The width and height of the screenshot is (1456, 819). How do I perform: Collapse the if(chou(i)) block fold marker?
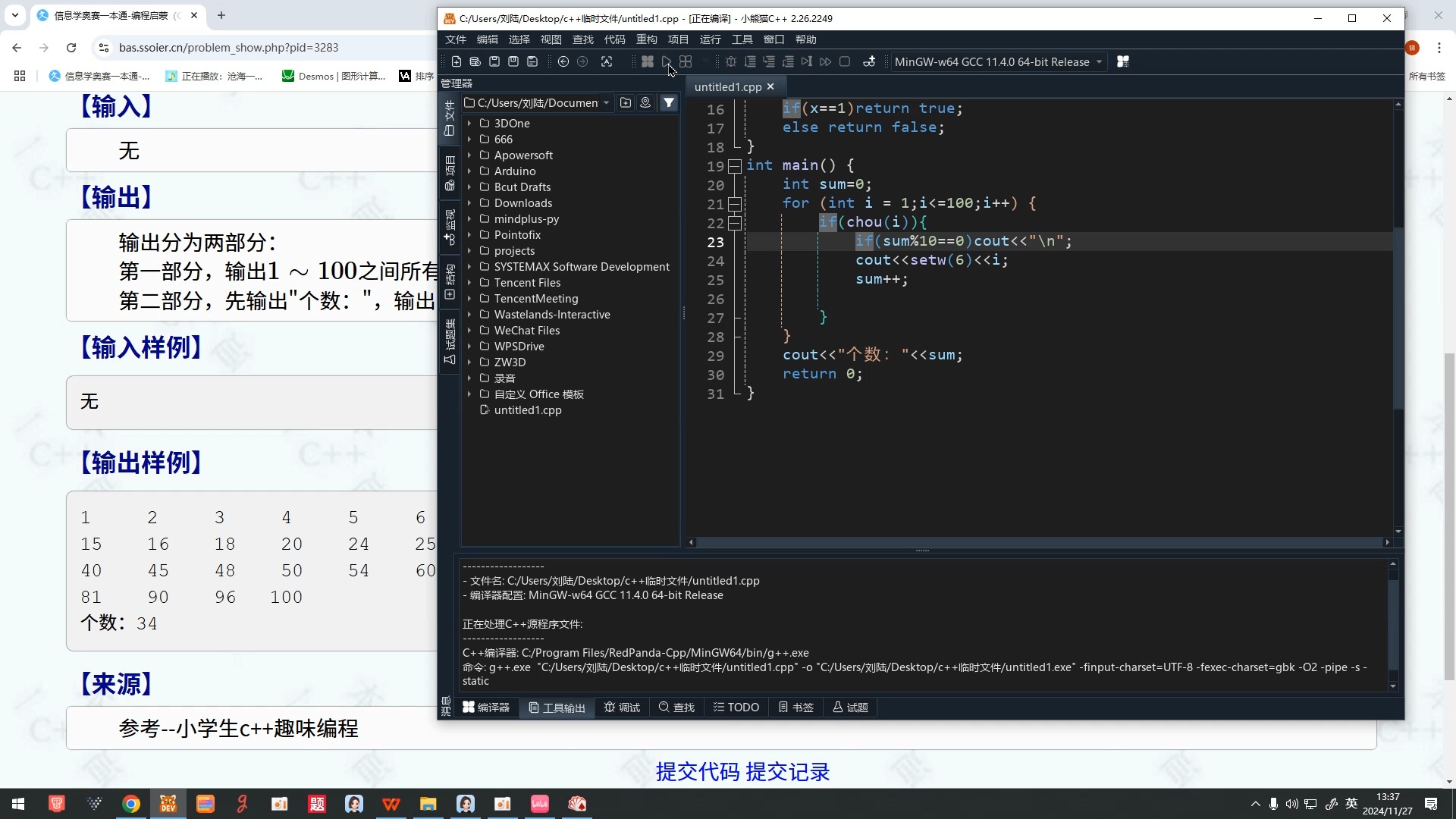pyautogui.click(x=734, y=223)
